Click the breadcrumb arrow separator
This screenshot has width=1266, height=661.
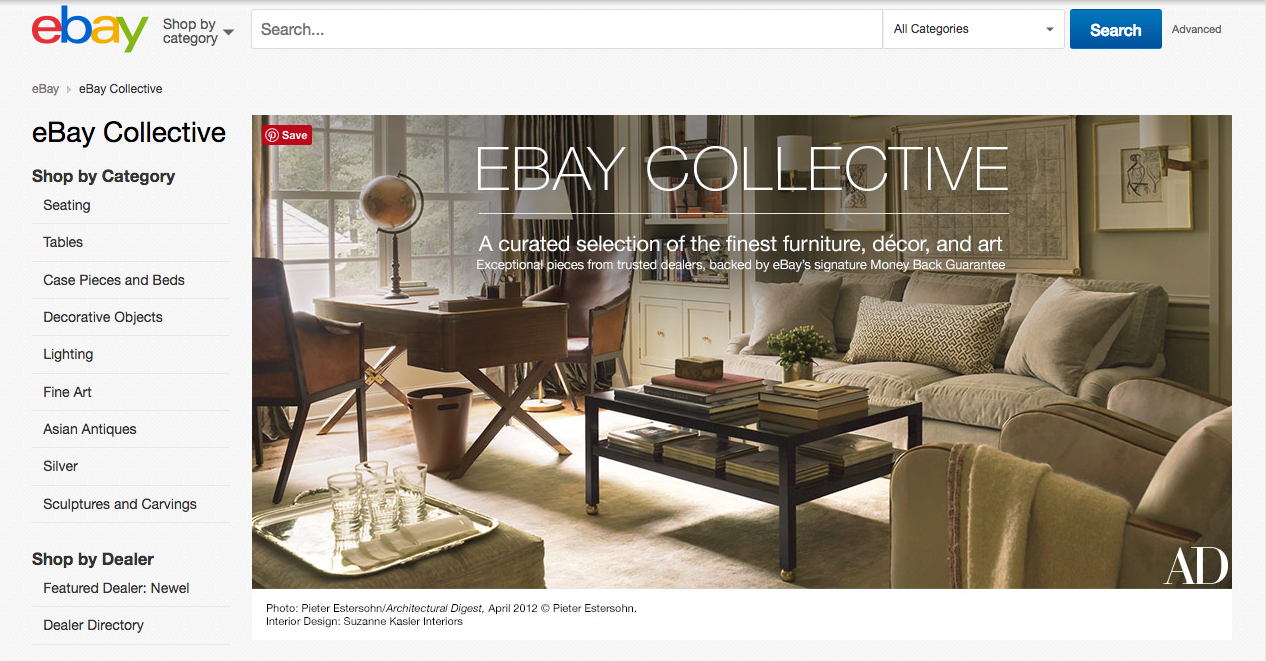coord(69,89)
